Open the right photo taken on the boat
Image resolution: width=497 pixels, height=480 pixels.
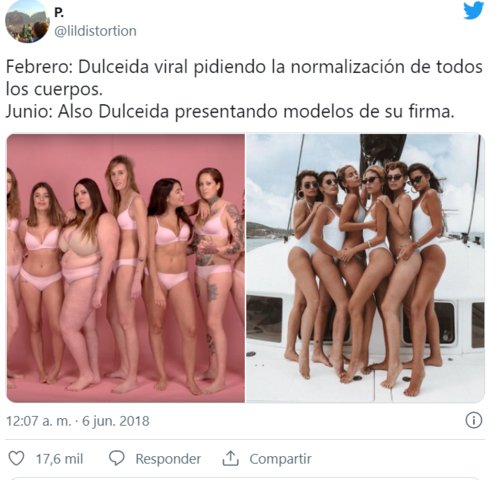pos(365,268)
